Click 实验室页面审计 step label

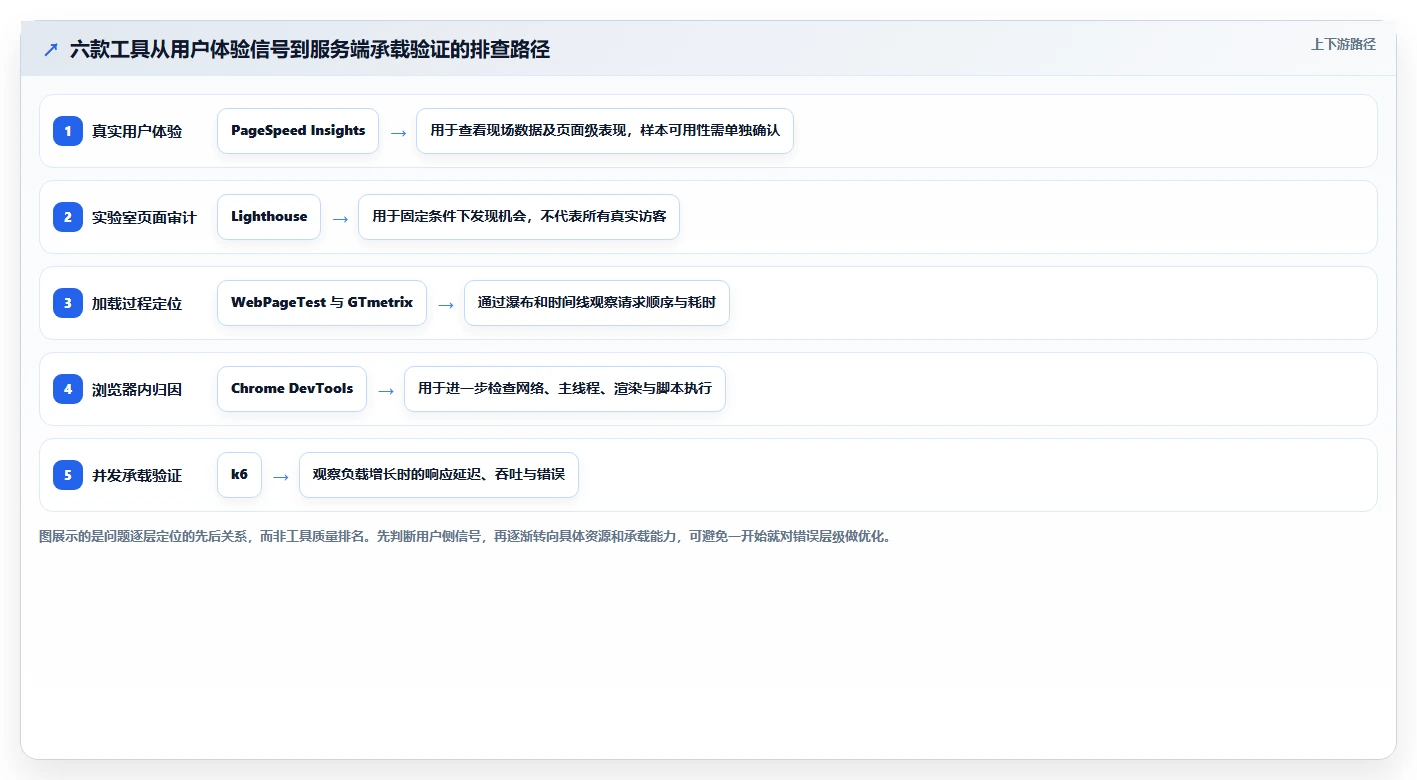point(144,217)
